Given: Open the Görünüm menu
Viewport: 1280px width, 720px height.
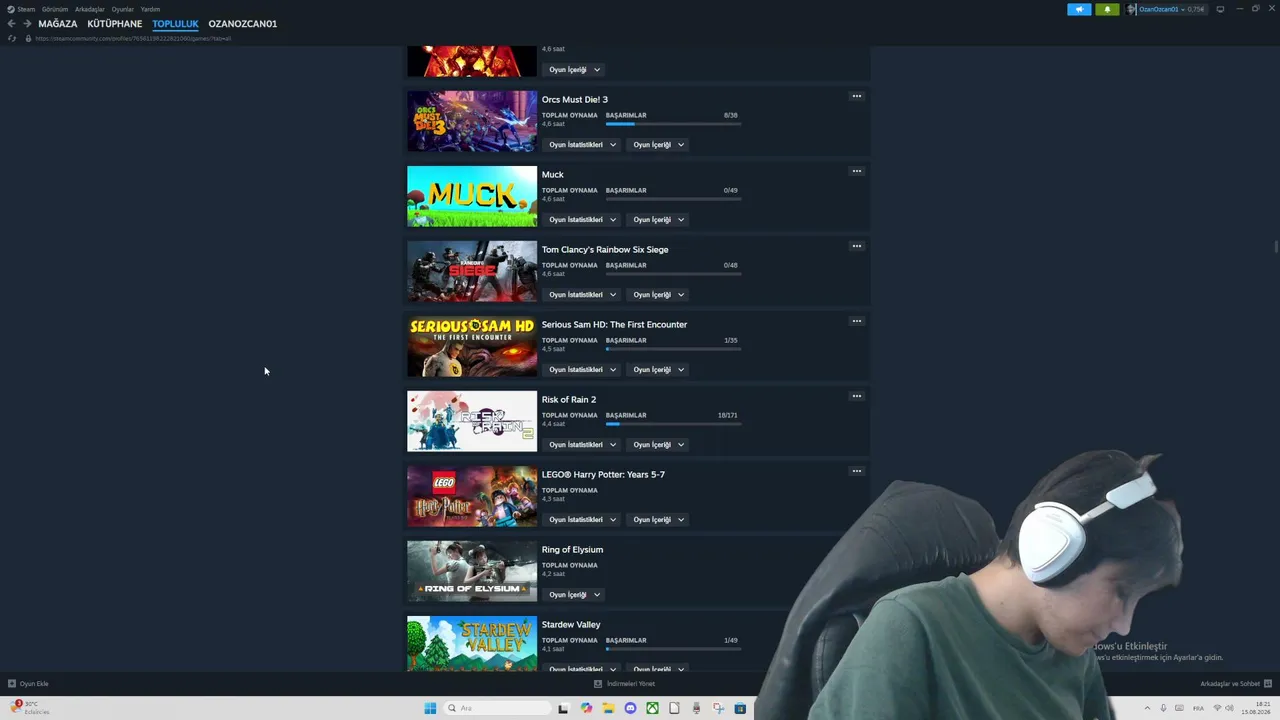Looking at the screenshot, I should (55, 9).
